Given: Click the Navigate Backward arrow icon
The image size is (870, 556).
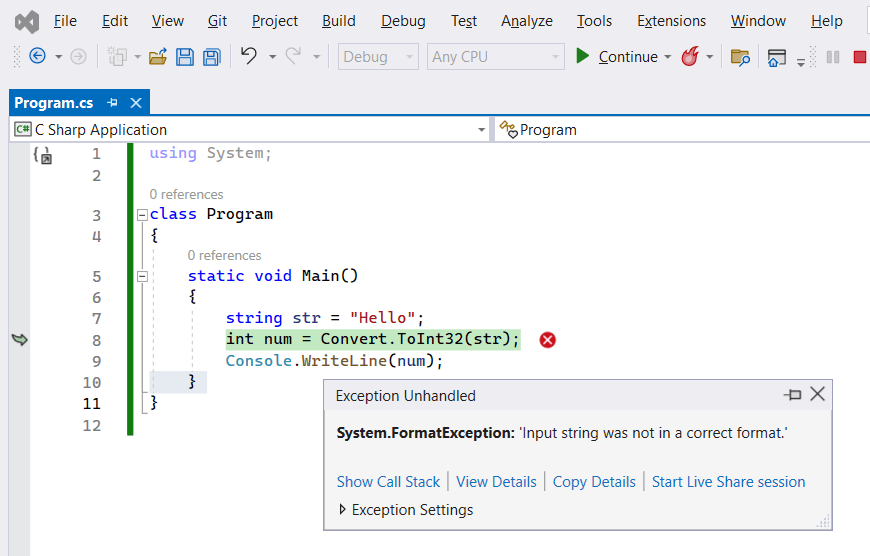Looking at the screenshot, I should click(37, 56).
